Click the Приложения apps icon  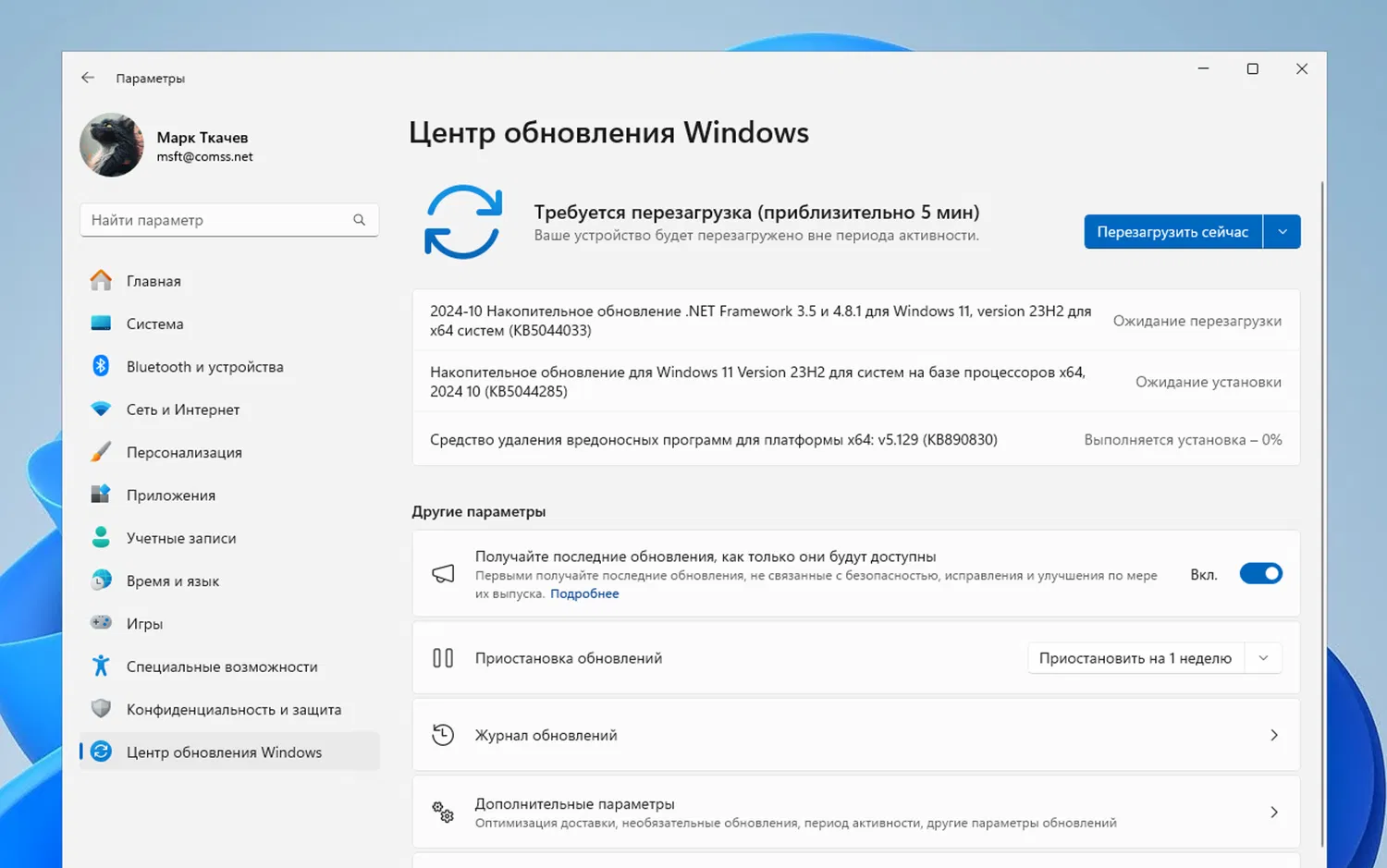[101, 495]
